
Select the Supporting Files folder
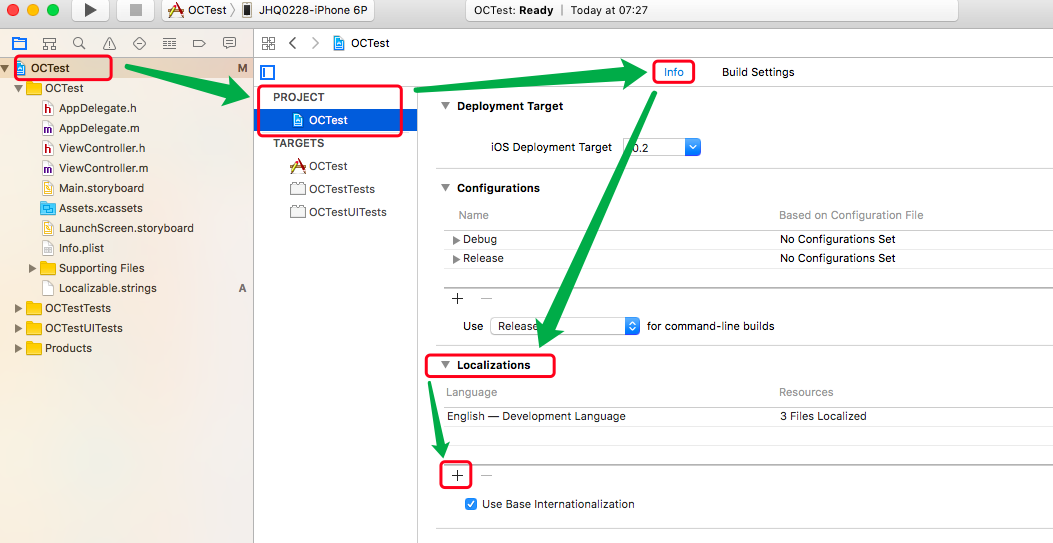[x=101, y=268]
